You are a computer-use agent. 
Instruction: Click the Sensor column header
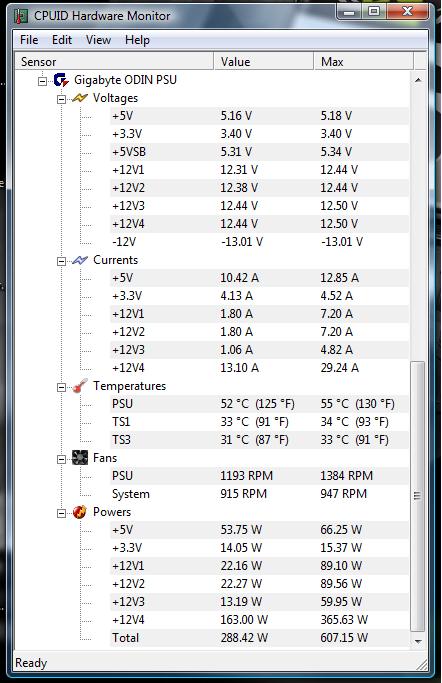coord(114,61)
